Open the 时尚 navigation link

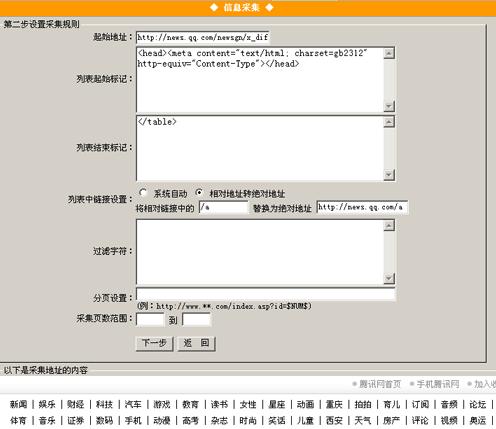click(x=248, y=420)
